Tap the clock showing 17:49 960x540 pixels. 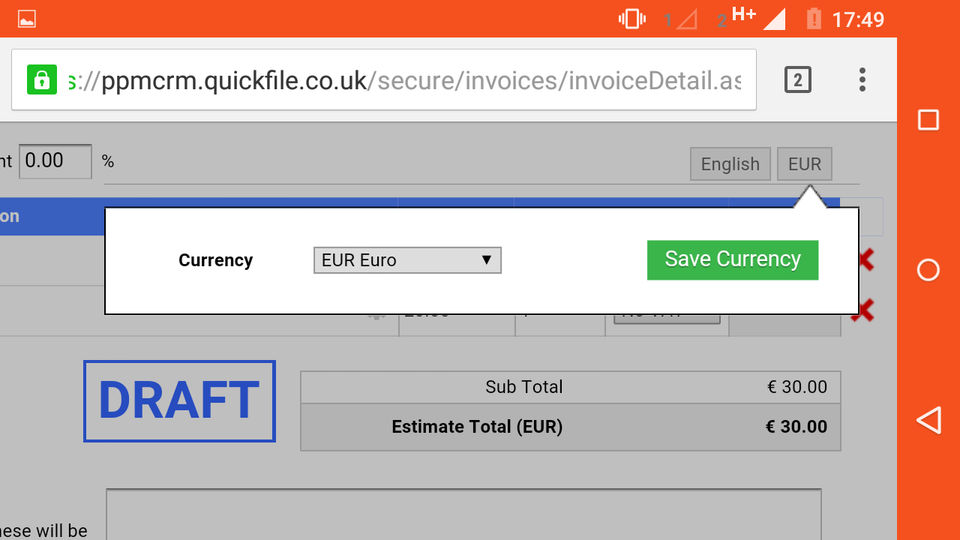pos(857,19)
